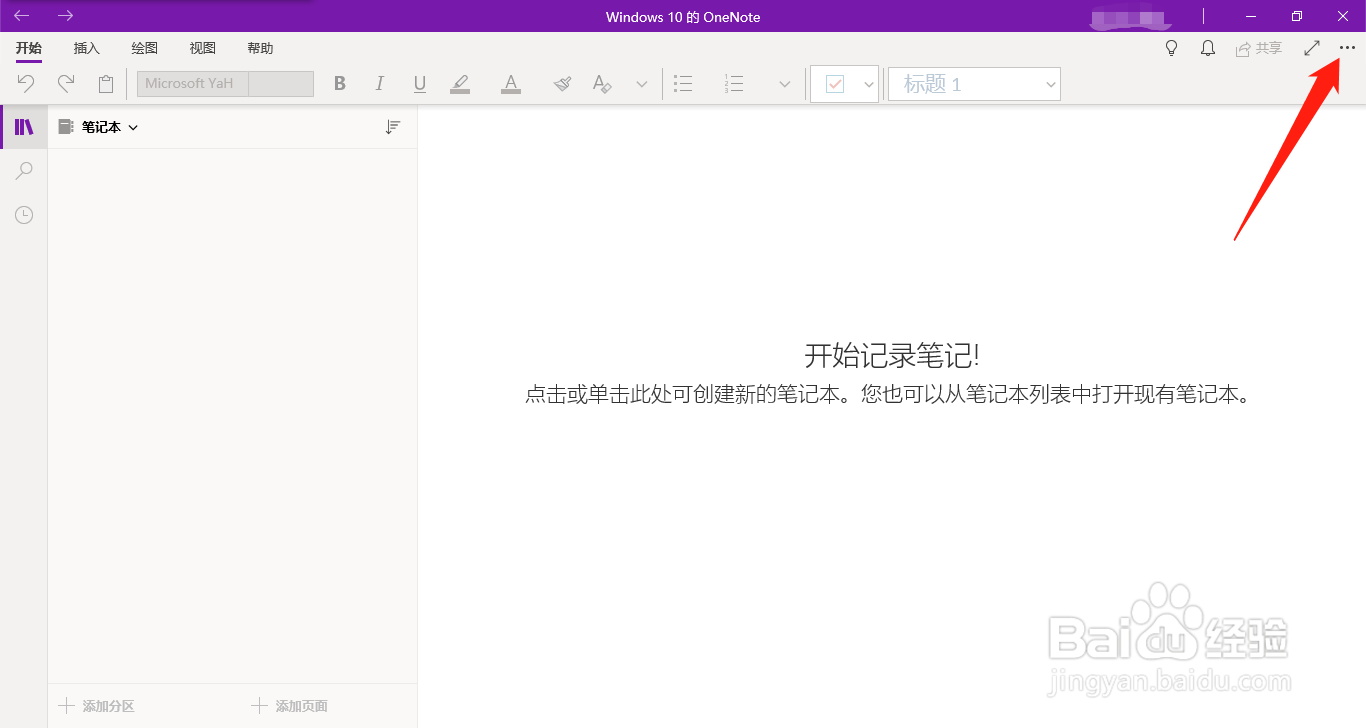The image size is (1366, 728).
Task: Click the Forward arrow in title bar
Action: tap(66, 16)
